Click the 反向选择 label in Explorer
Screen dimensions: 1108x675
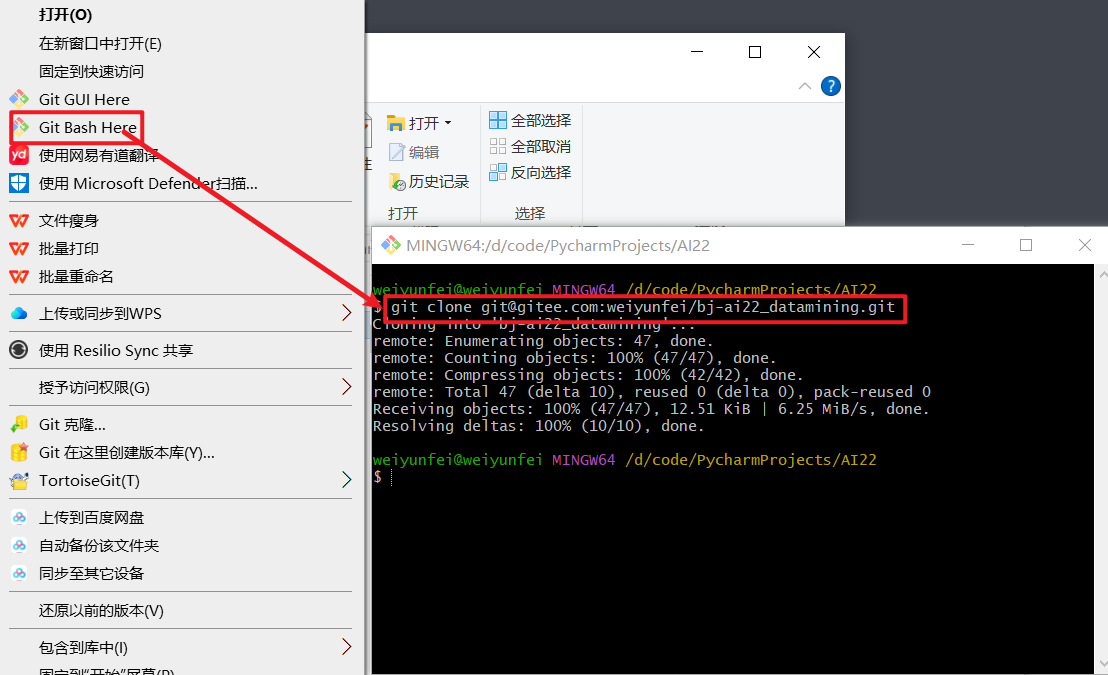coord(541,172)
